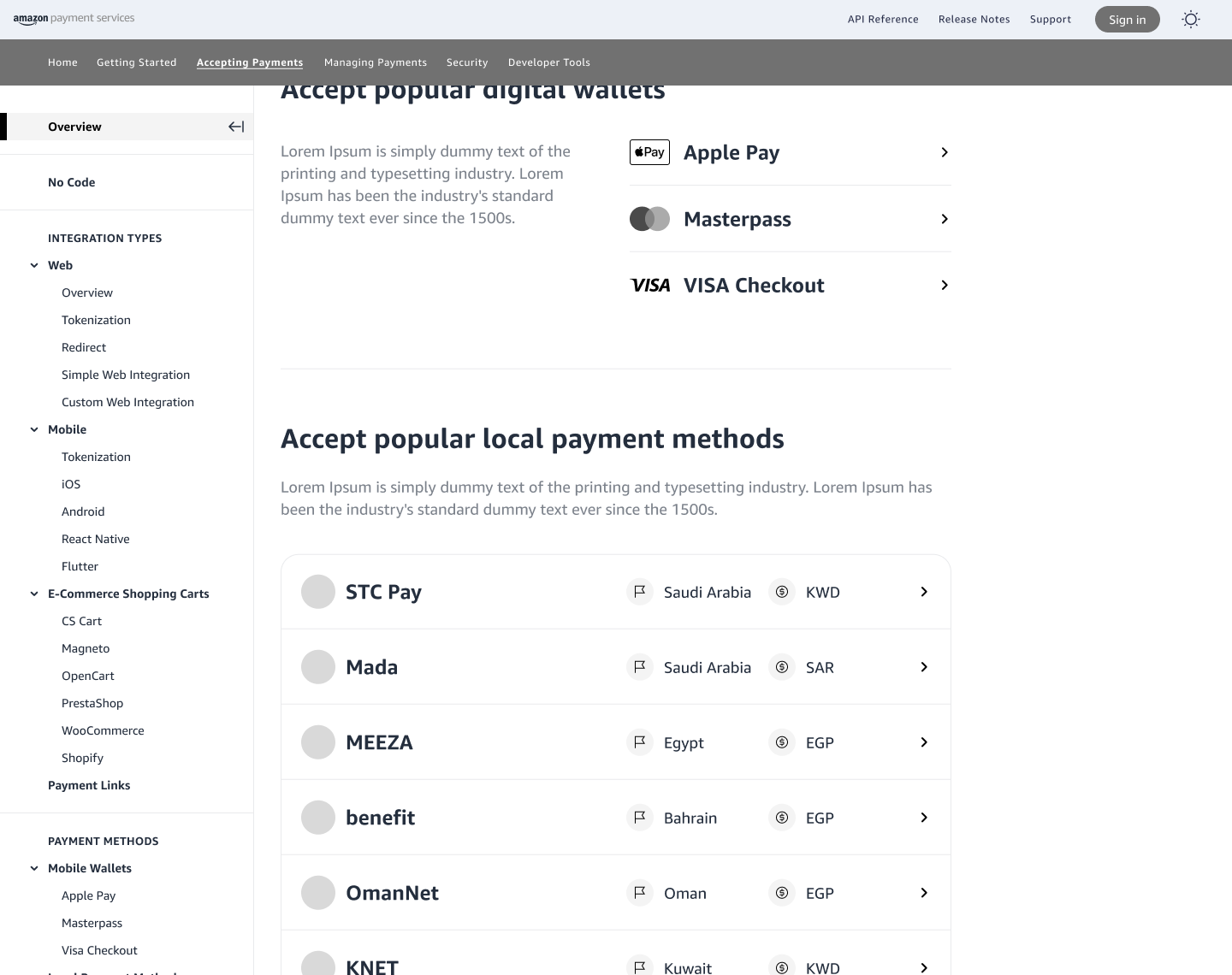The width and height of the screenshot is (1232, 975).
Task: Click the OmanNet round logo placeholder
Action: point(318,893)
